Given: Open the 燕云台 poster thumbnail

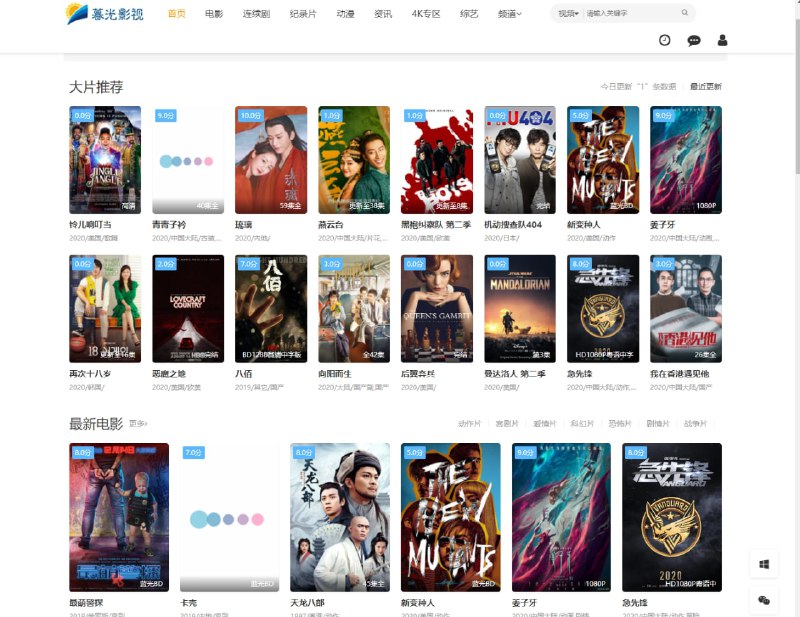Looking at the screenshot, I should pyautogui.click(x=354, y=160).
